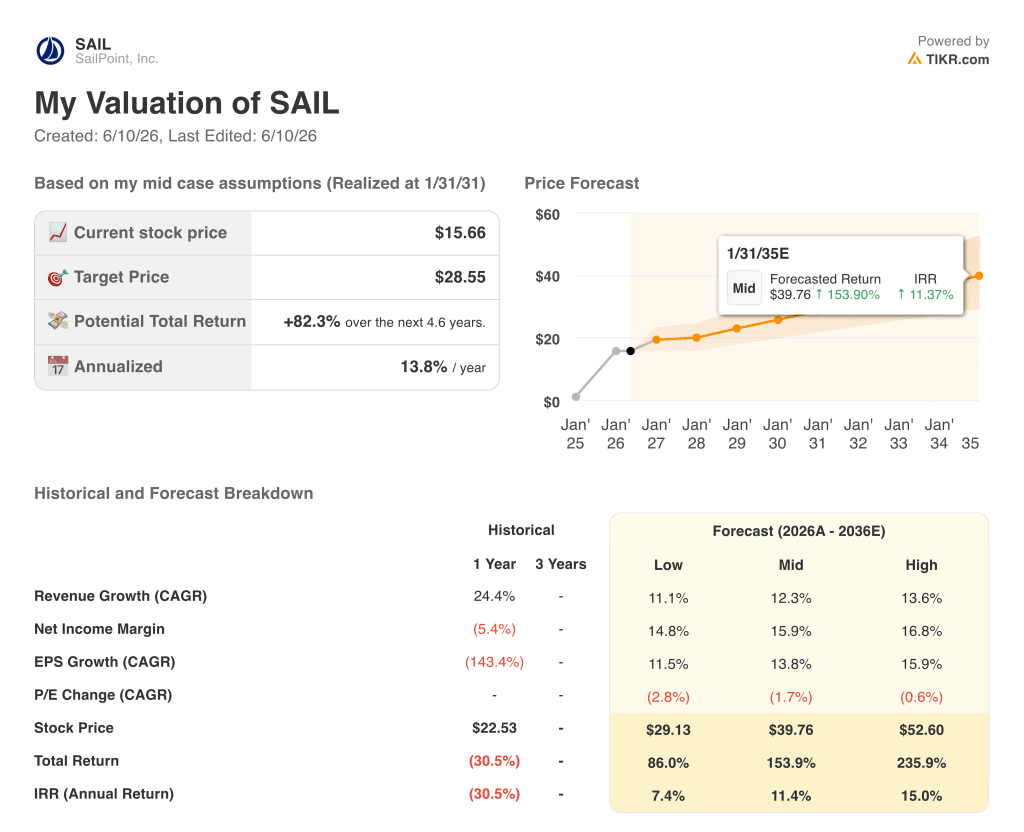The image size is (1024, 832).
Task: Click the EPS Growth (CAGR) row label
Action: click(105, 662)
